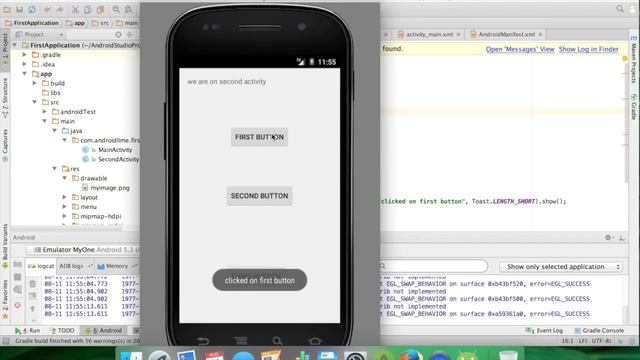Tap the emulator Back navigation key
Image resolution: width=640 pixels, height=360 pixels.
click(x=203, y=340)
